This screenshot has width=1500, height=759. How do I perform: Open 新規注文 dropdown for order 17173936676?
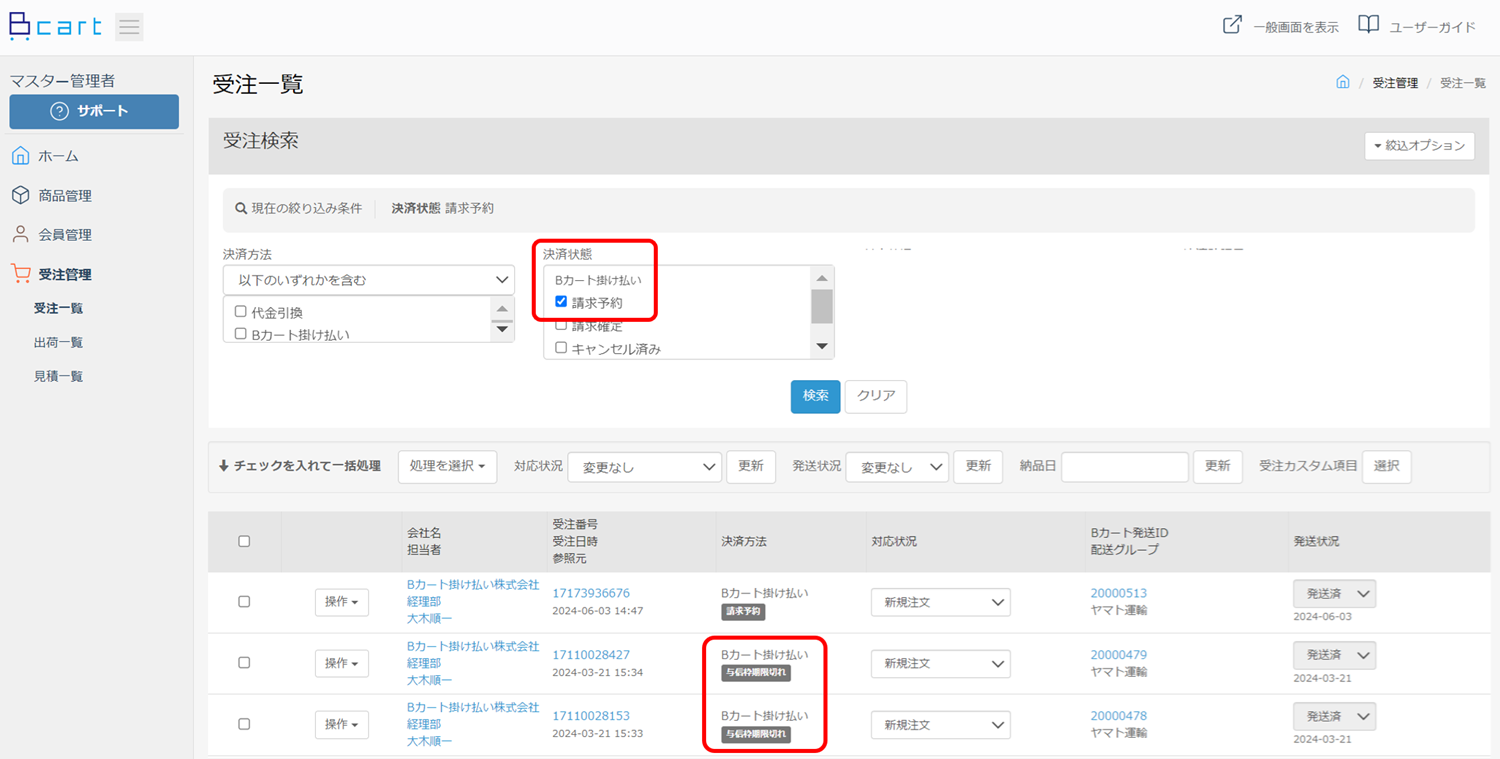click(x=940, y=602)
